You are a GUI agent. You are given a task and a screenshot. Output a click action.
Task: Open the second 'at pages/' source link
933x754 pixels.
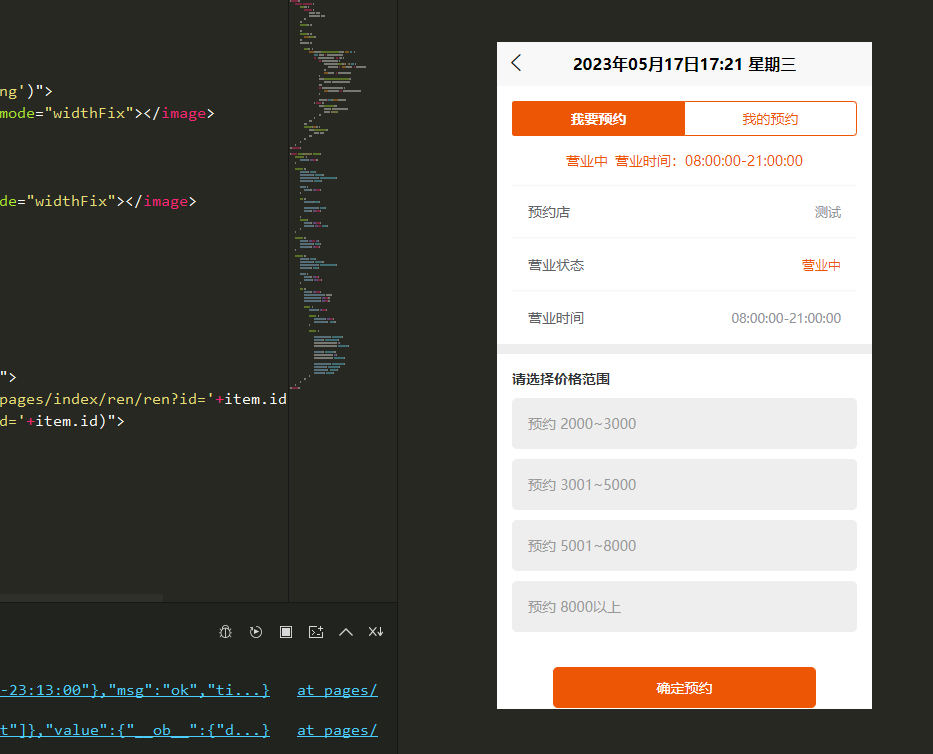coord(337,730)
